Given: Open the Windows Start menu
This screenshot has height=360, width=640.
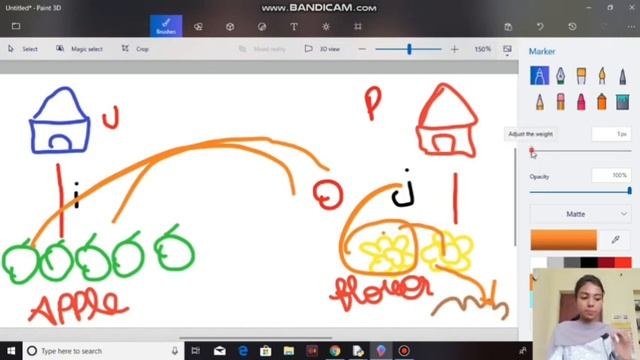Looking at the screenshot, I should (x=11, y=351).
